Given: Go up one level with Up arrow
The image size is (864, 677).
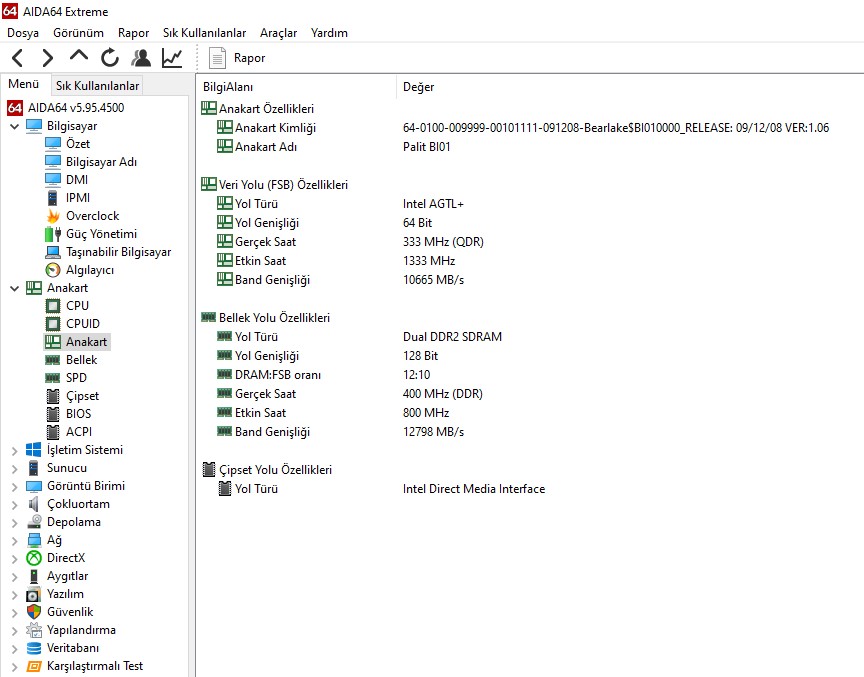Looking at the screenshot, I should point(79,58).
